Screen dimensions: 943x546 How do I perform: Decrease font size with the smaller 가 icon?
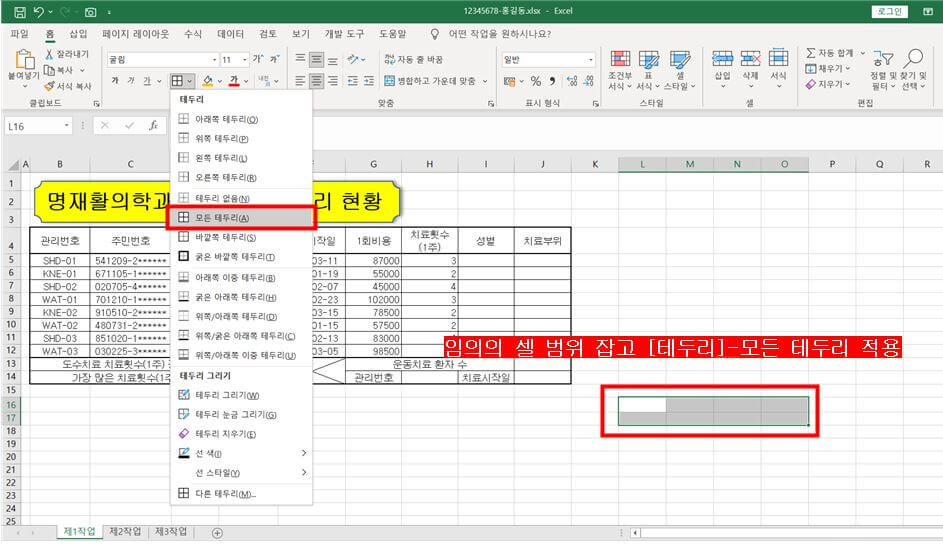[274, 59]
